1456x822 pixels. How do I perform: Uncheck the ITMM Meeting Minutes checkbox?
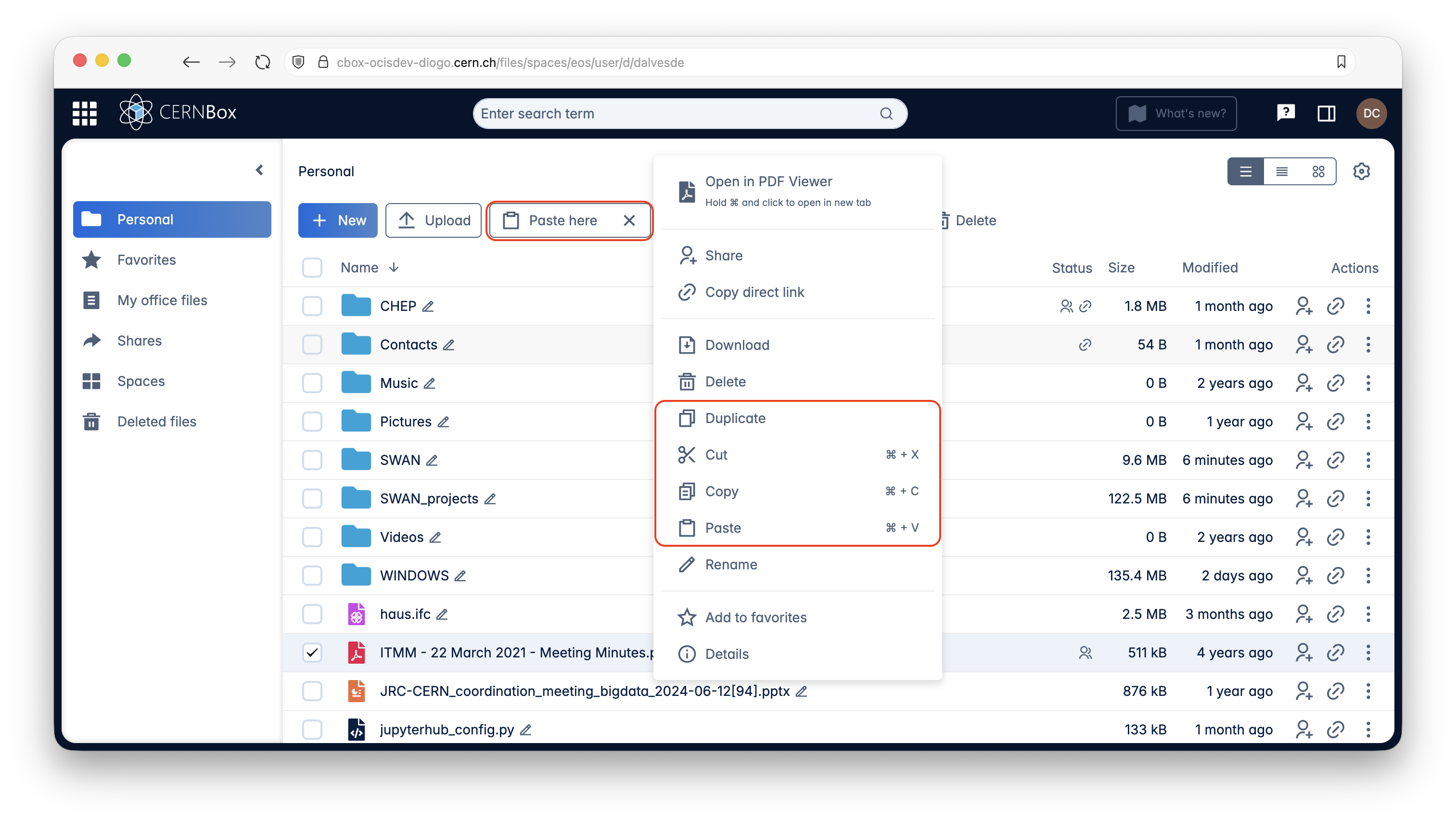coord(312,653)
